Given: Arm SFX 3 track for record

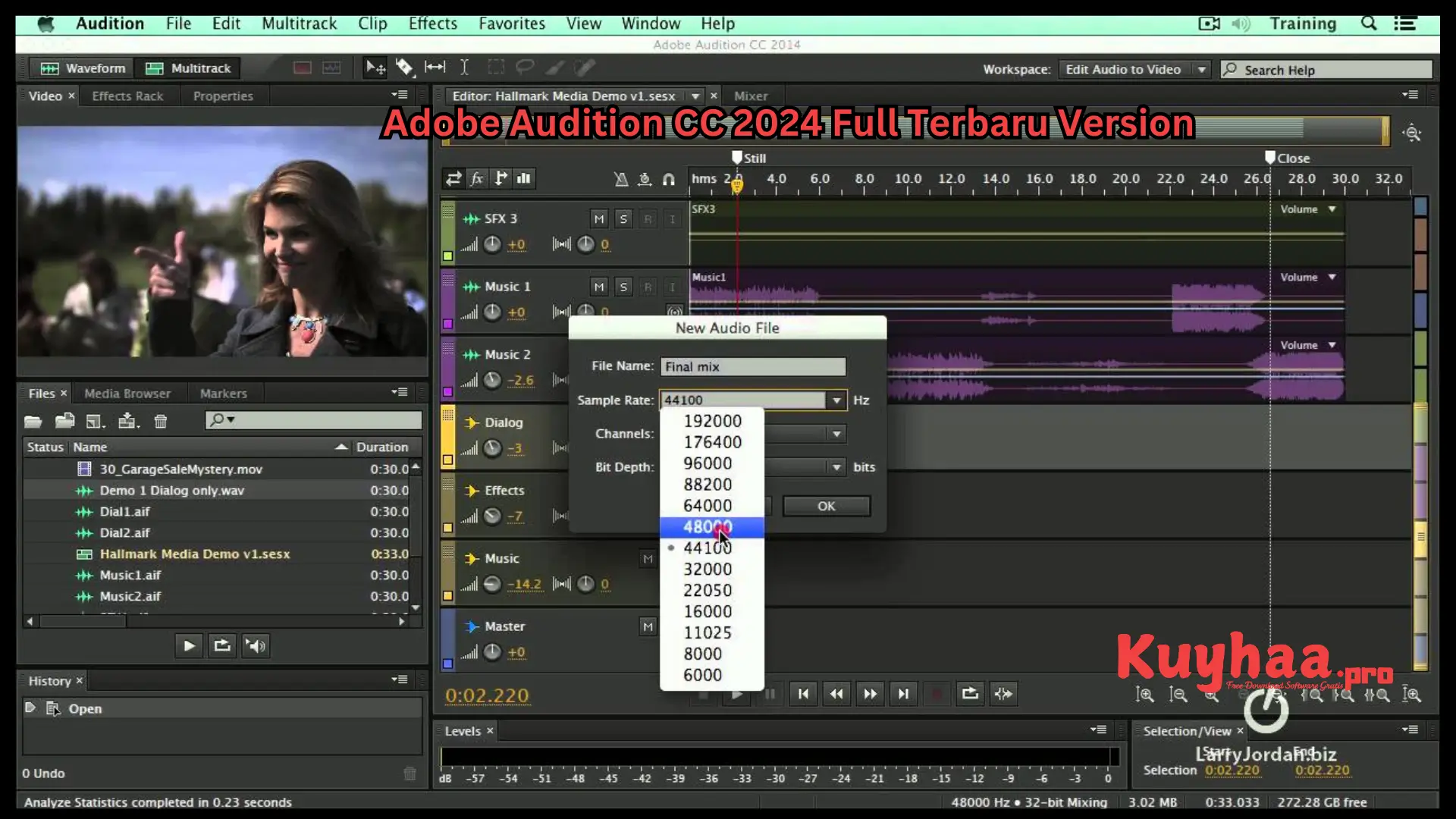Looking at the screenshot, I should pyautogui.click(x=648, y=219).
